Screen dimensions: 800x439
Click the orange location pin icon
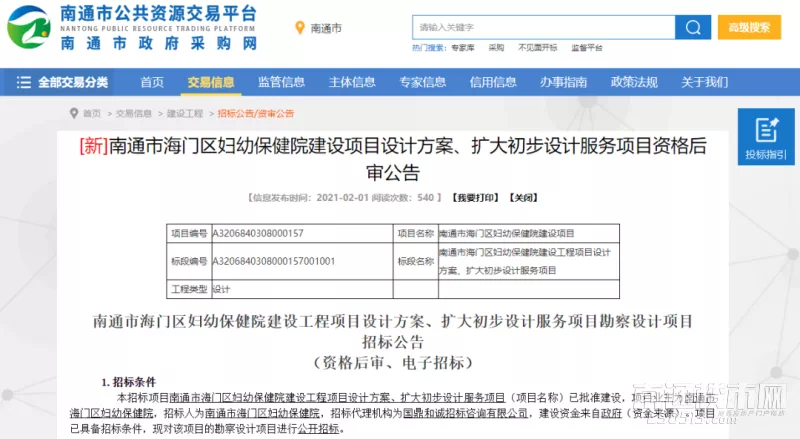pyautogui.click(x=300, y=28)
